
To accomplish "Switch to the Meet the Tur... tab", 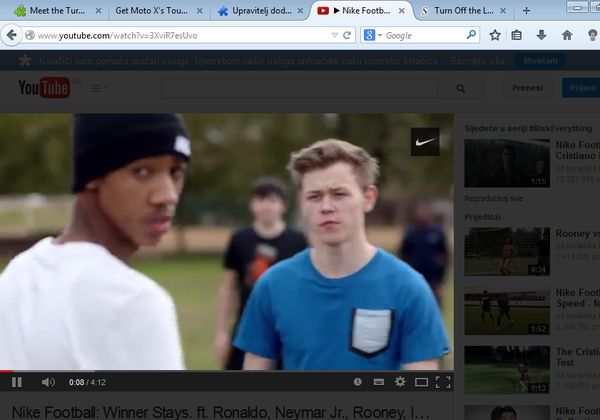I will click(x=57, y=11).
